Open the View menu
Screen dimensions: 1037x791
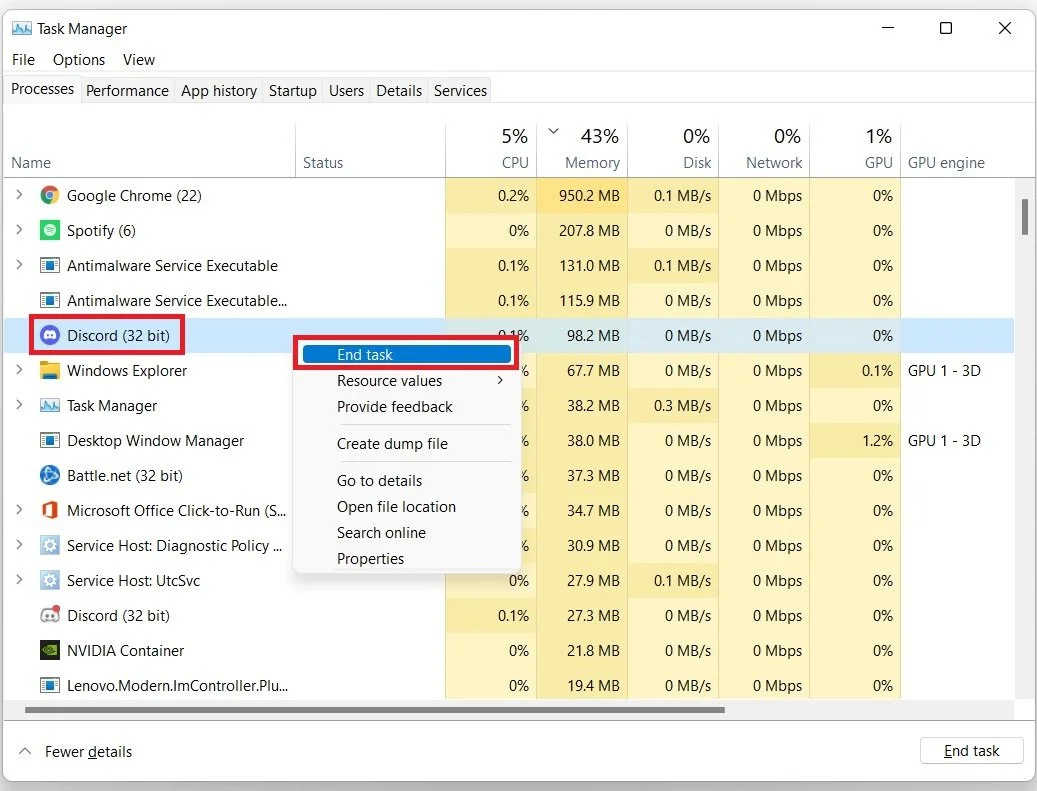point(138,60)
